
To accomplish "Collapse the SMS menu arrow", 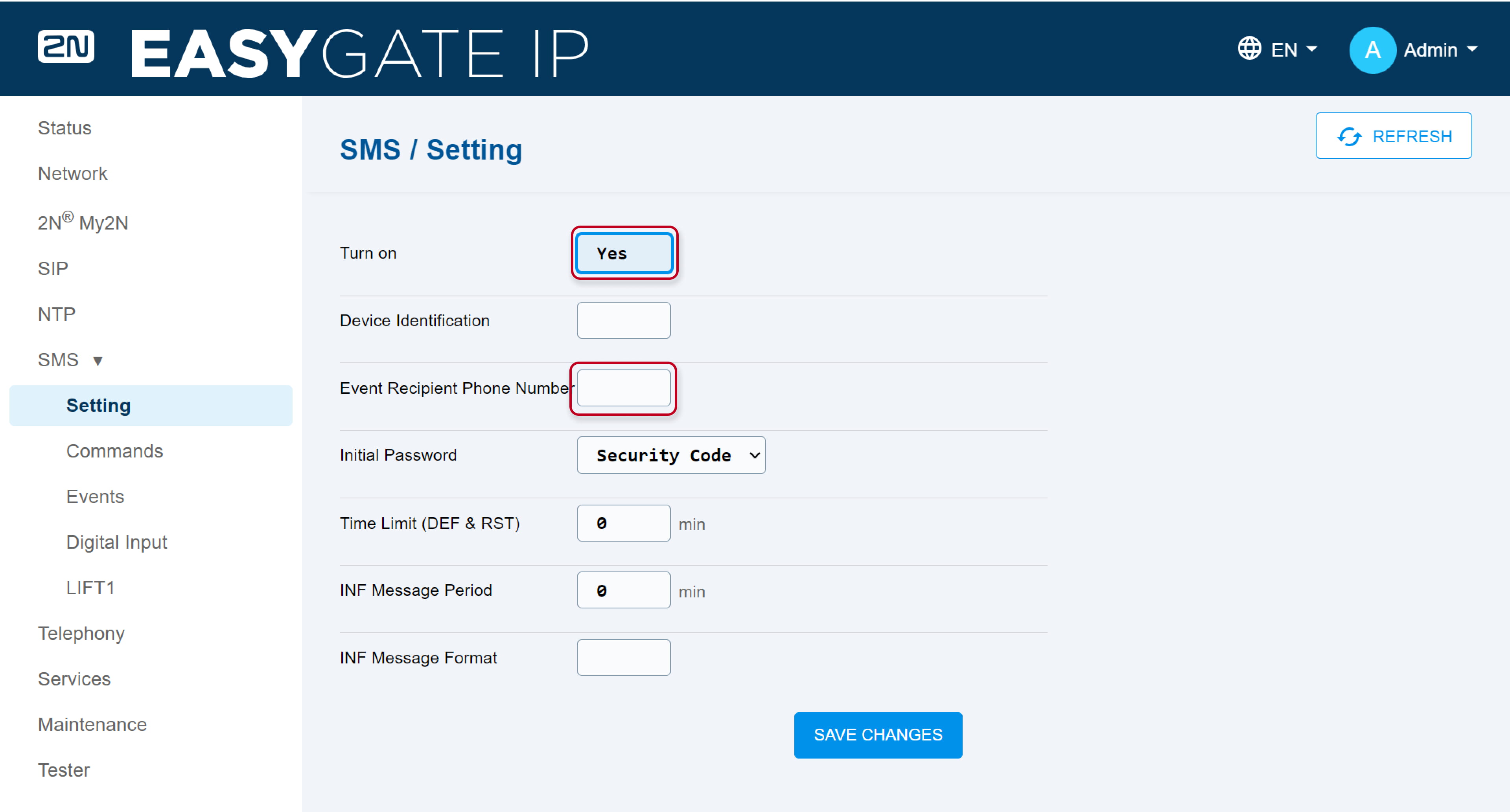I will coord(98,361).
